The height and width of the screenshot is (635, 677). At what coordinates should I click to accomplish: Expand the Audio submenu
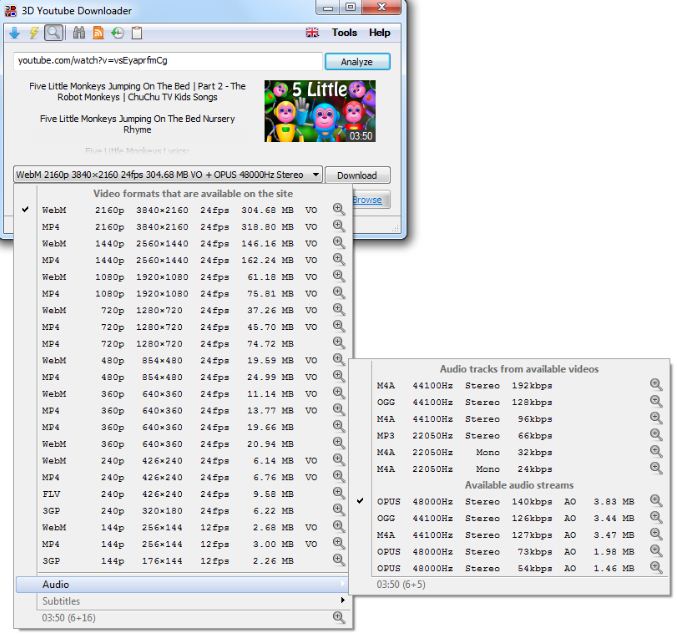[x=180, y=584]
